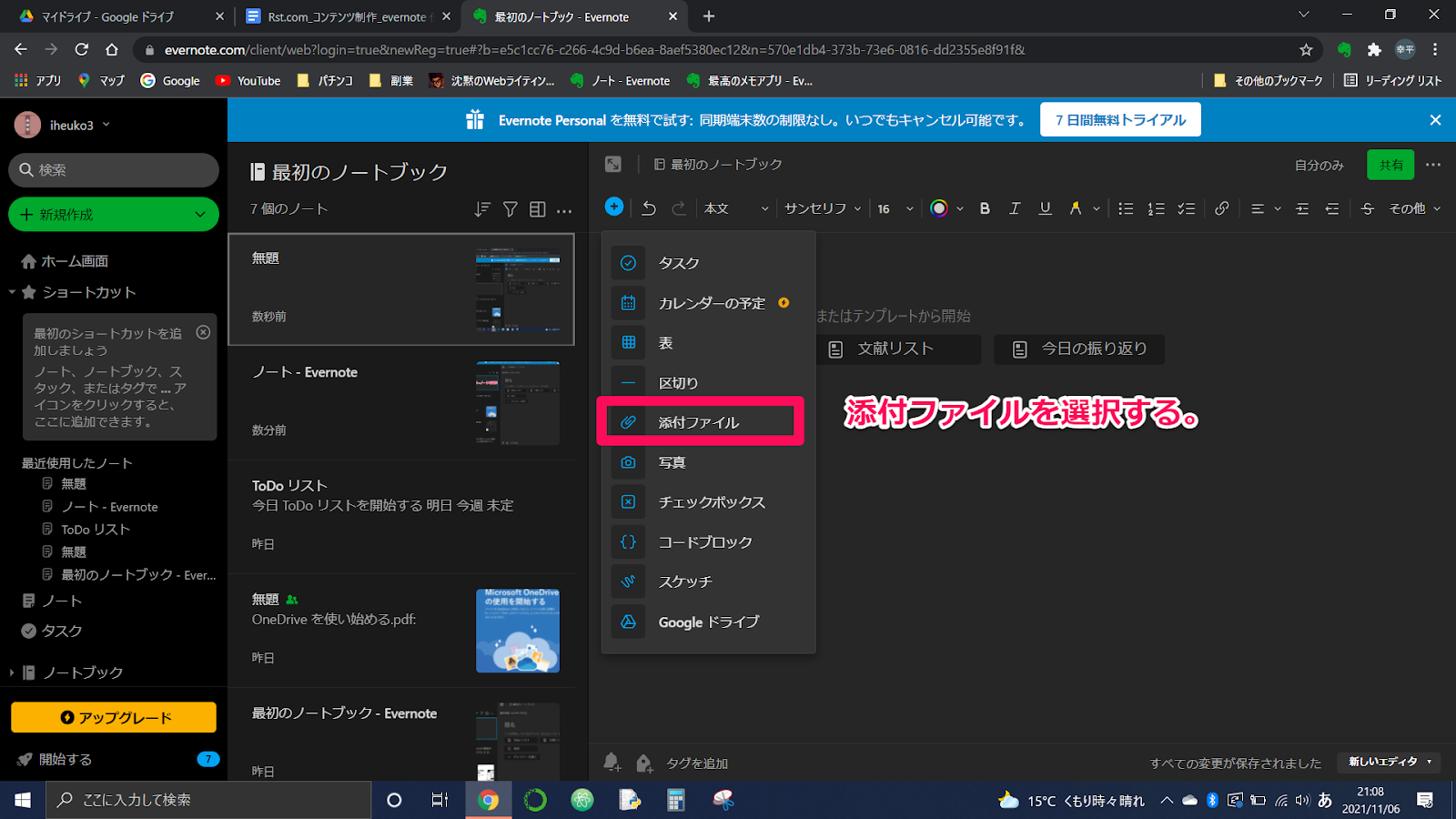1456x819 pixels.
Task: Expand note to full screen
Action: 613,164
